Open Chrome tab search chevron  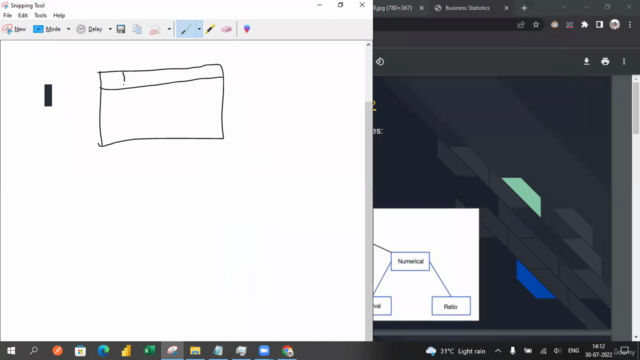(564, 7)
